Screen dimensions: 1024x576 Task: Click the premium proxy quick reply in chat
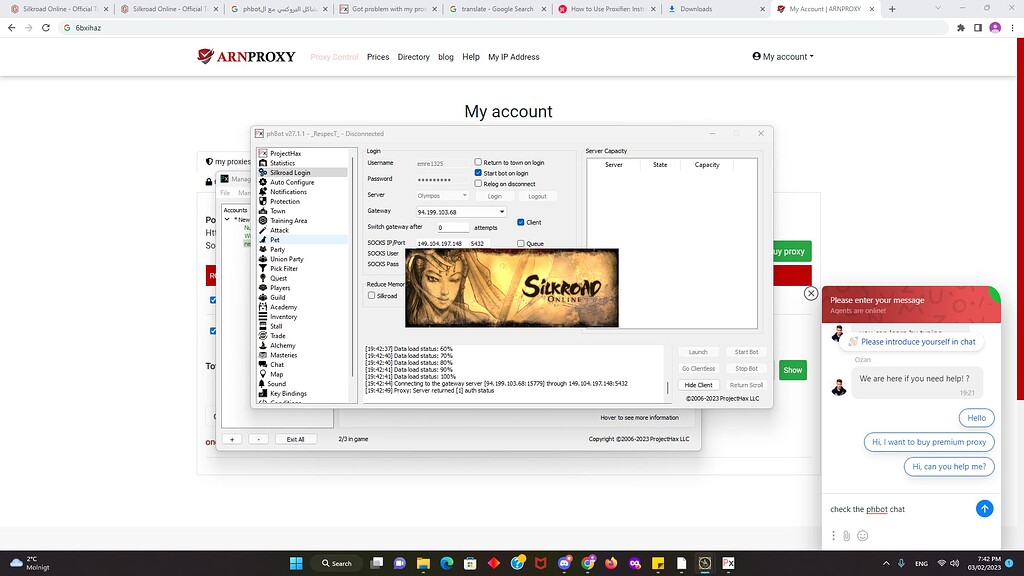928,441
